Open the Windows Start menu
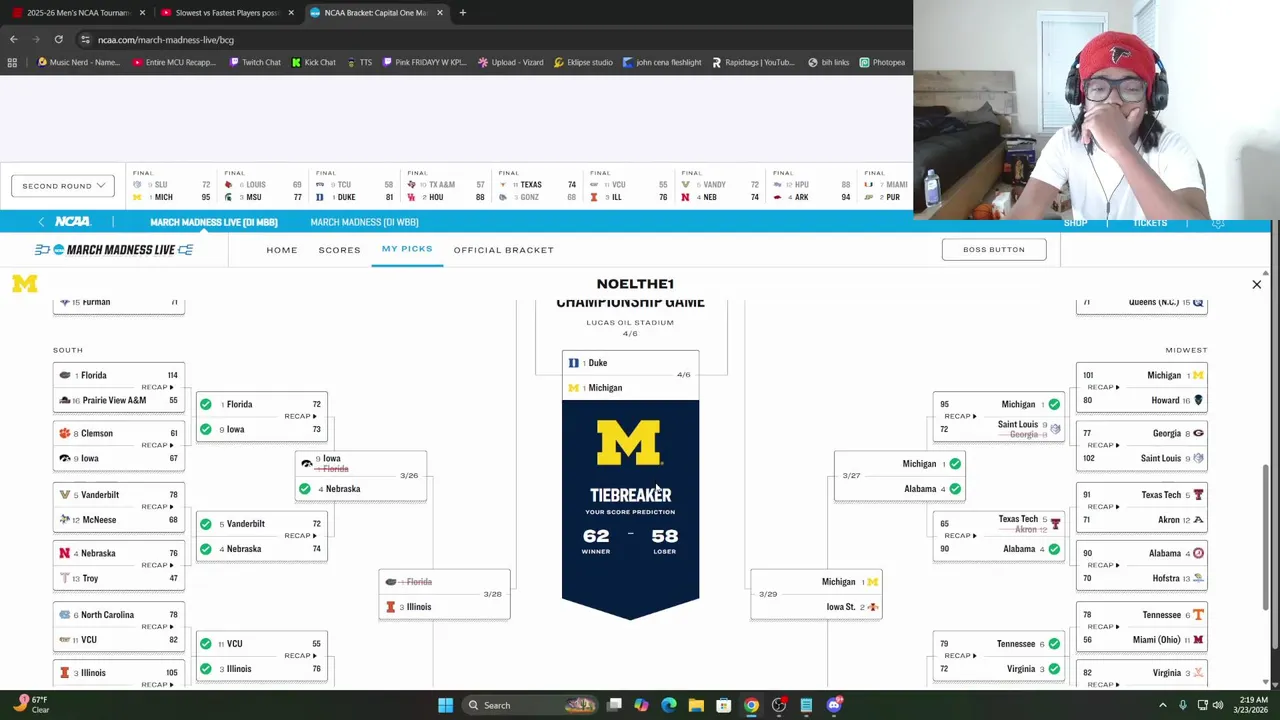Image resolution: width=1280 pixels, height=720 pixels. (446, 706)
